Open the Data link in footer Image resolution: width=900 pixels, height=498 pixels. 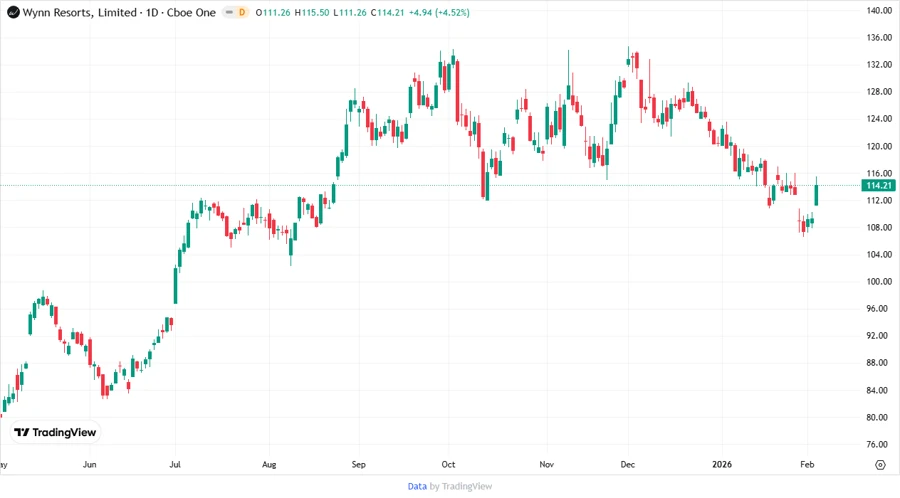tap(417, 487)
